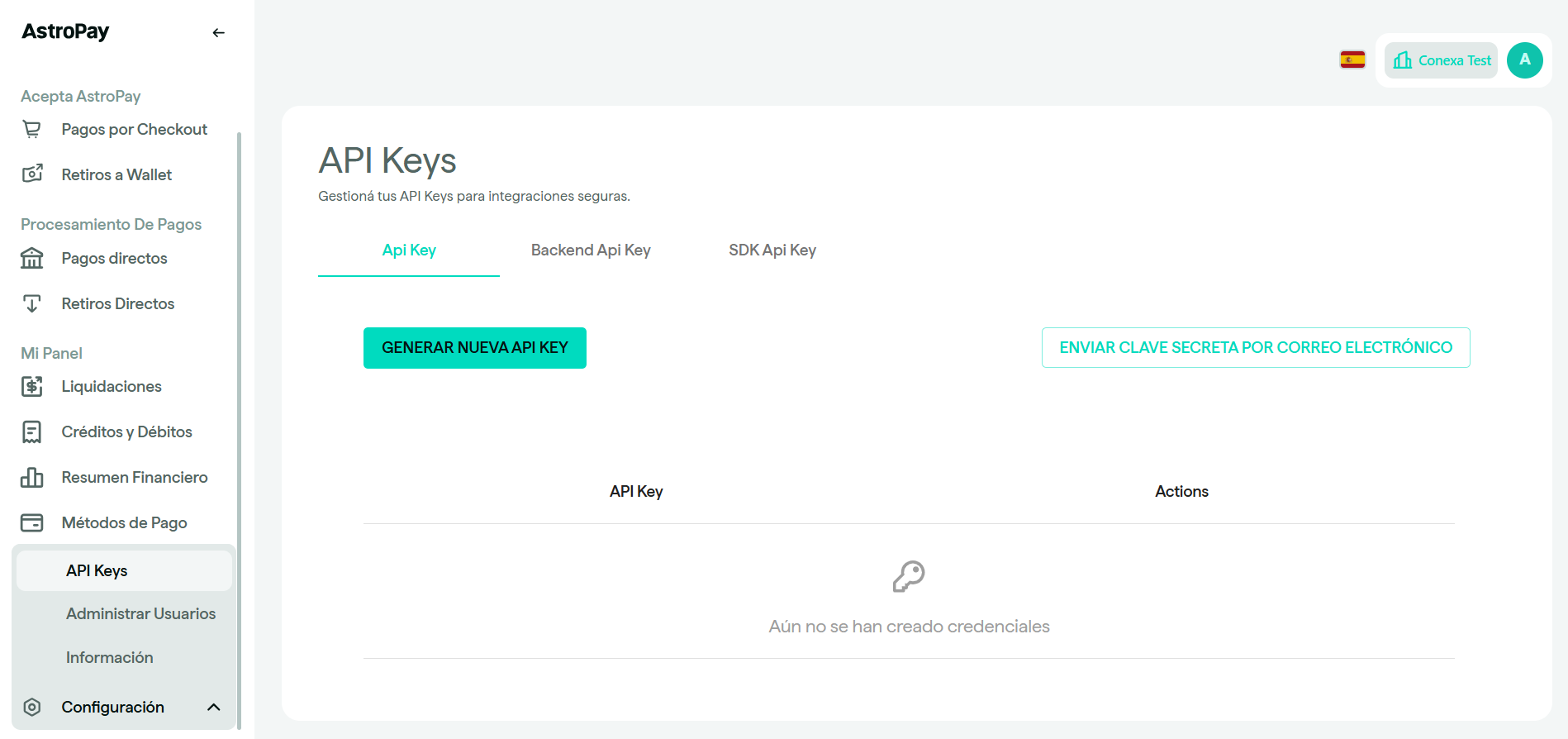Click the Resumen Financiero chart icon

(32, 477)
